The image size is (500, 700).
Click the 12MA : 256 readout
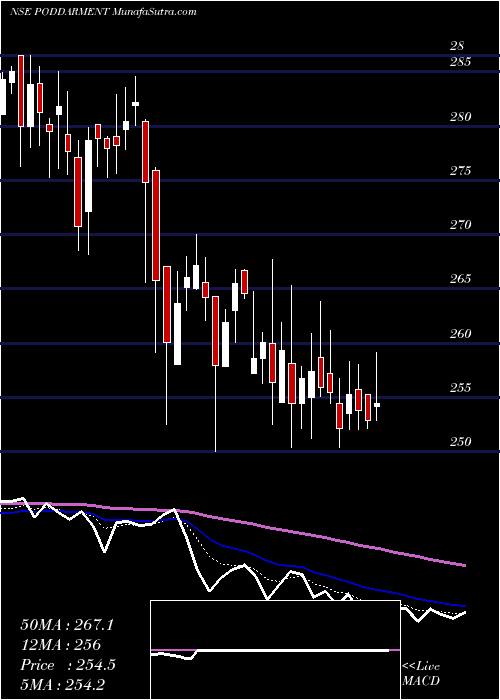tap(60, 645)
